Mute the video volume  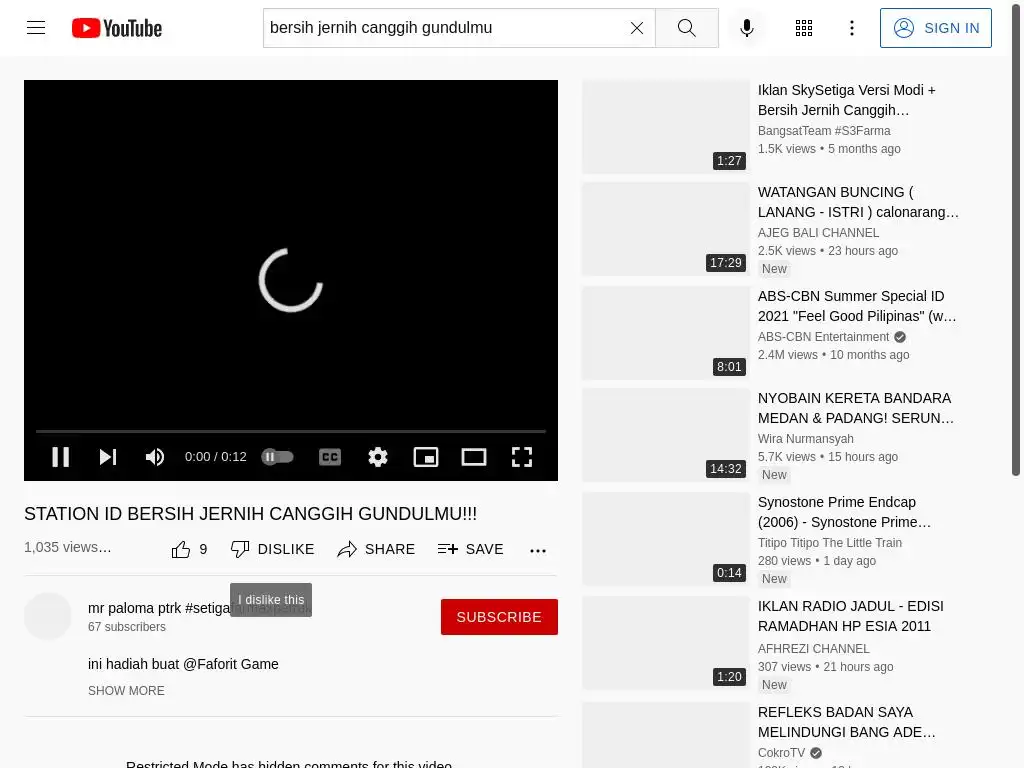[155, 456]
